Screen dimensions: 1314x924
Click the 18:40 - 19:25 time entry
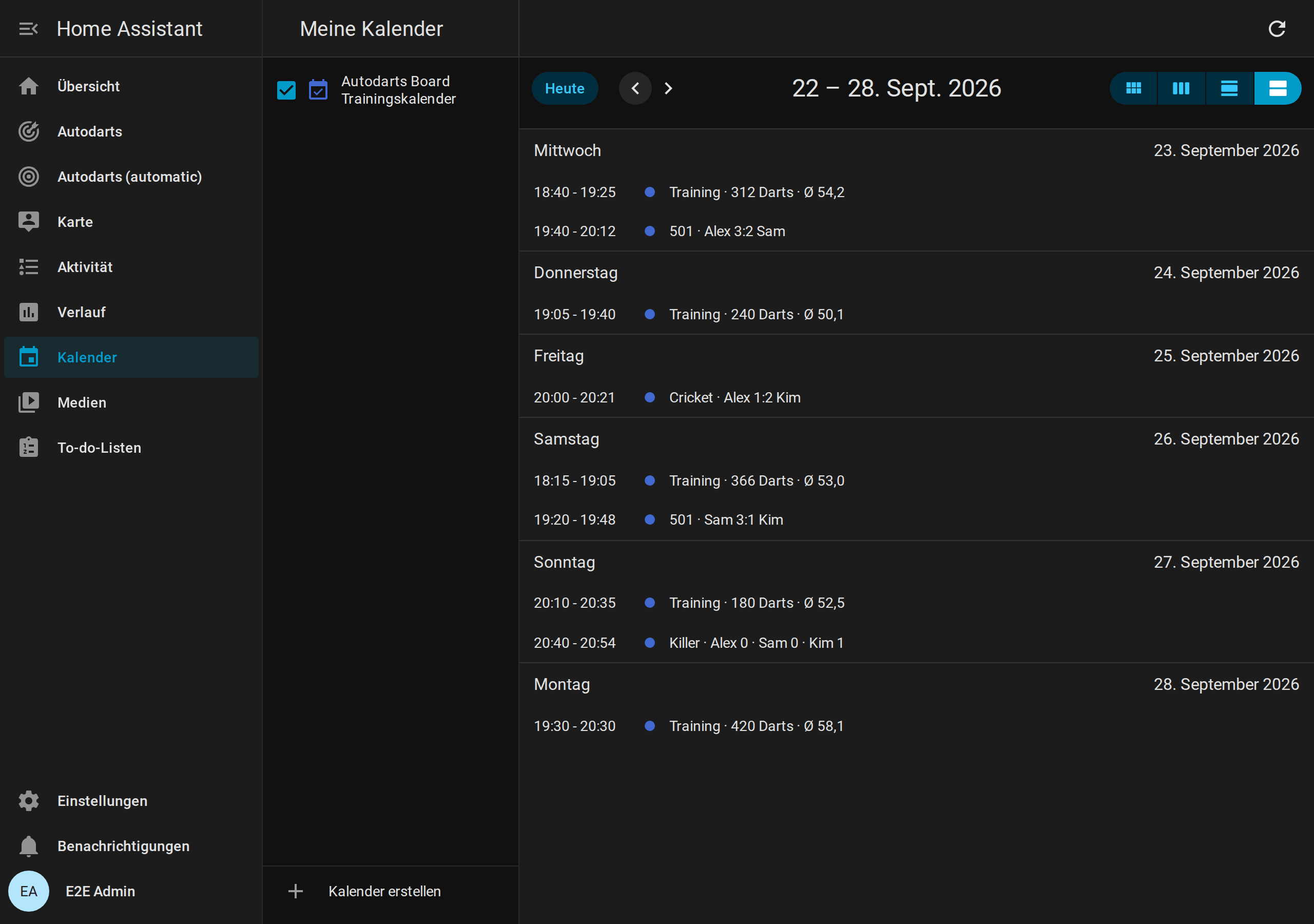pos(574,192)
